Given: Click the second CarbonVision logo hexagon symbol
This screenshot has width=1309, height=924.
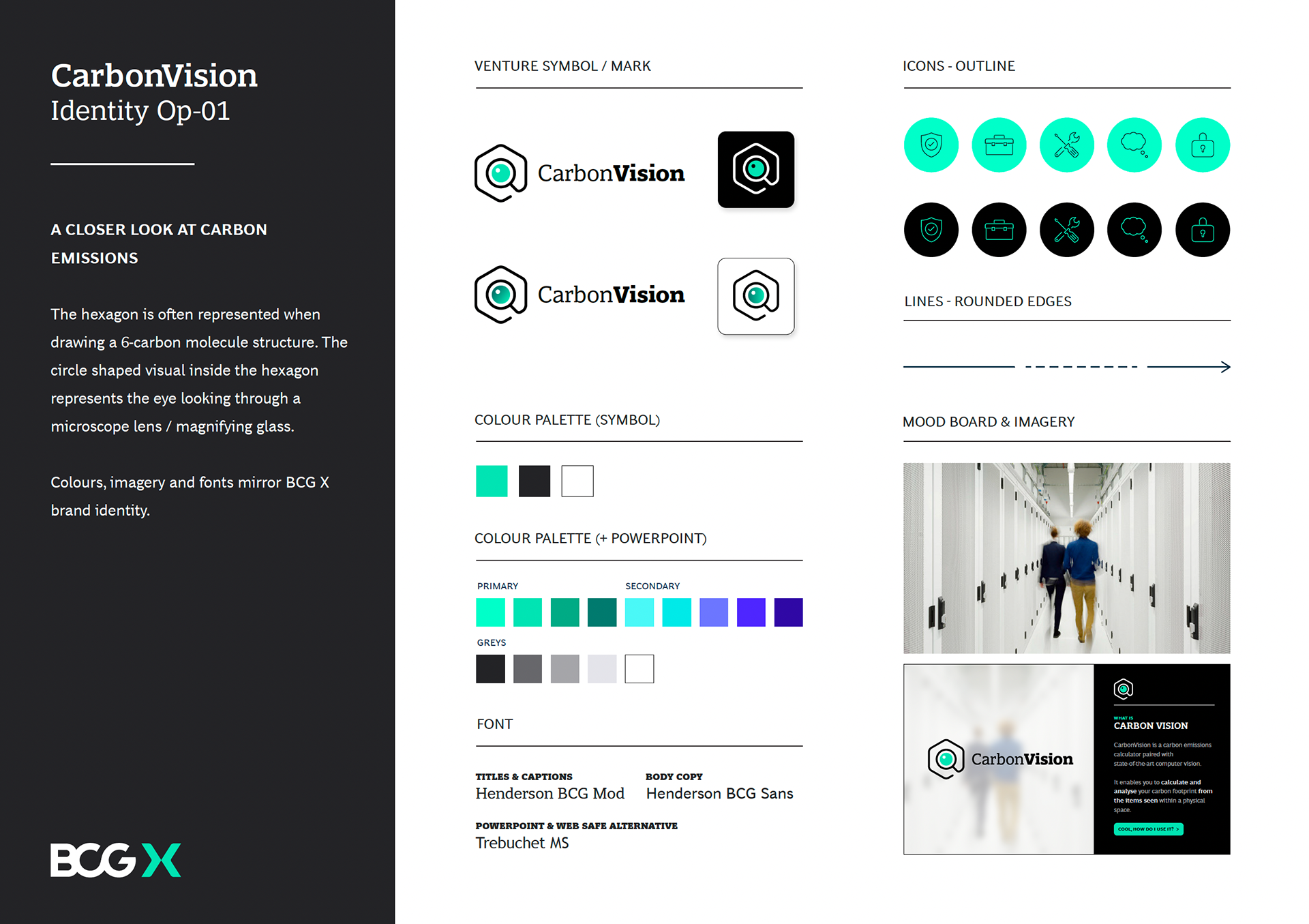Looking at the screenshot, I should click(500, 295).
